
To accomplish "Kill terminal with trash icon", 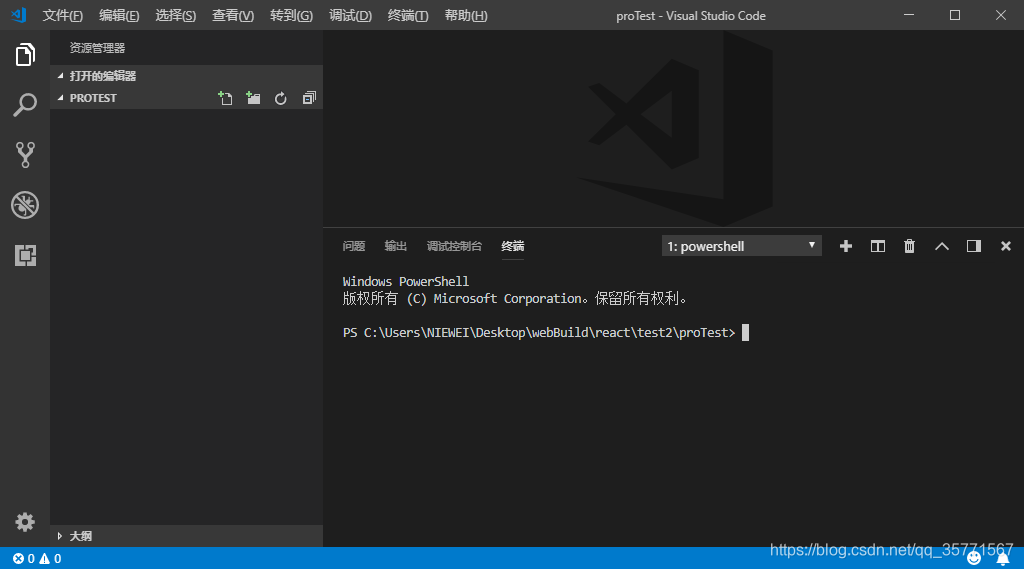I will pyautogui.click(x=909, y=246).
